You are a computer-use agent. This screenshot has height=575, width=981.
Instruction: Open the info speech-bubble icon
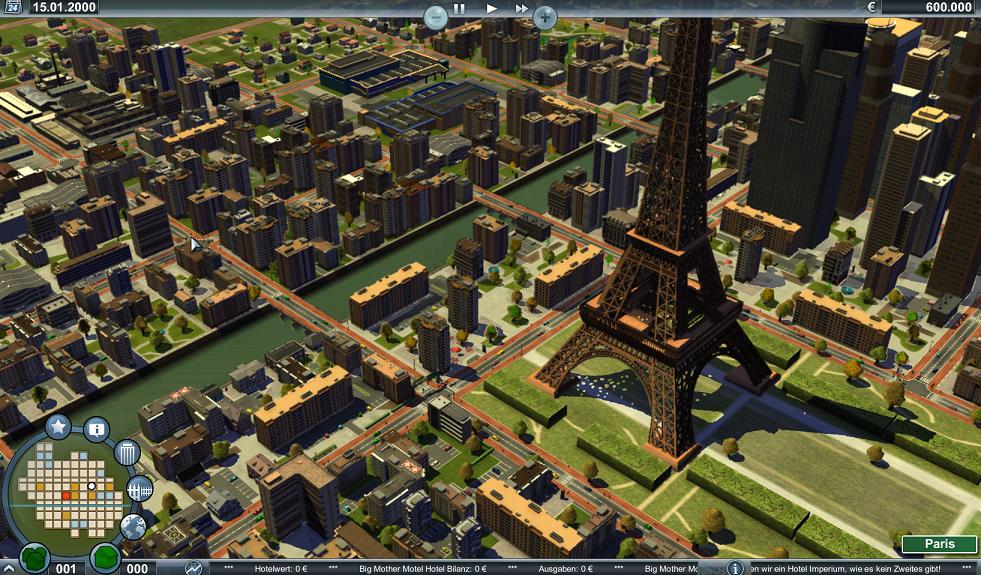(96, 430)
